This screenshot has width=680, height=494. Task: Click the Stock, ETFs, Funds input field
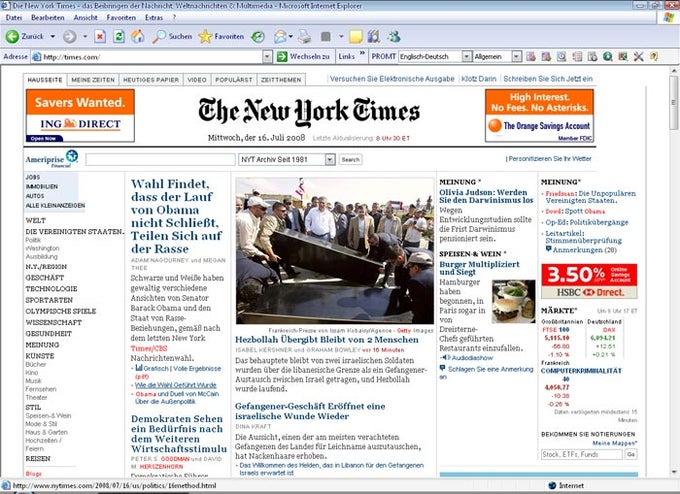[x=582, y=455]
